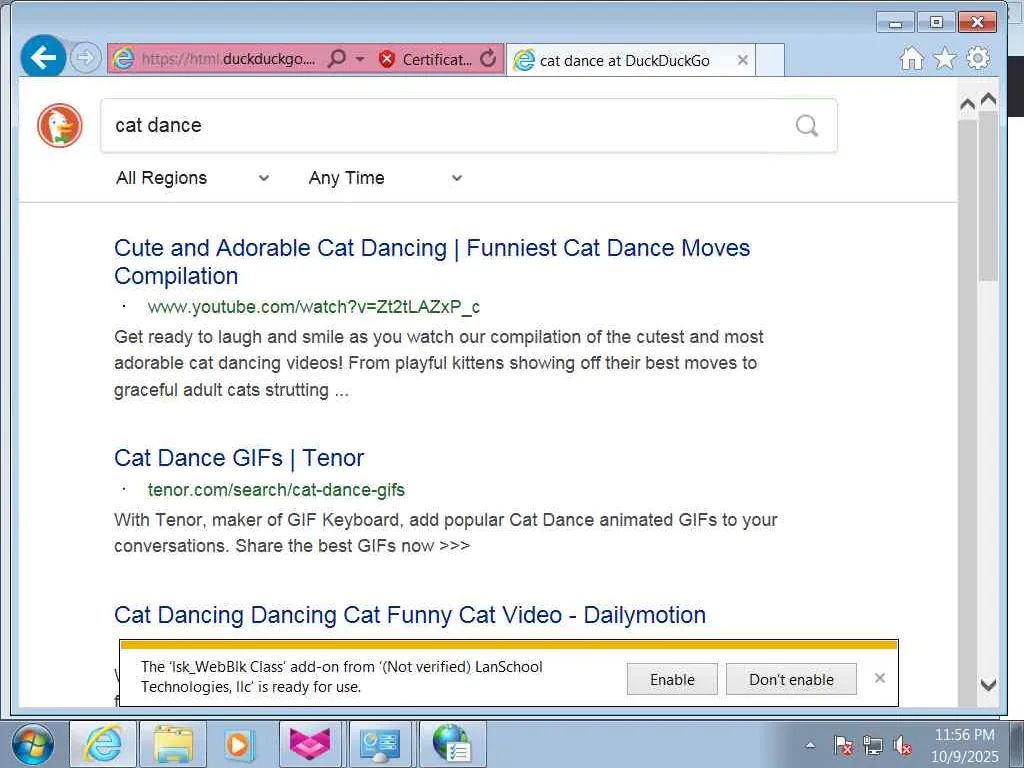Minimize the Internet Explorer window
1024x768 pixels.
click(x=895, y=23)
